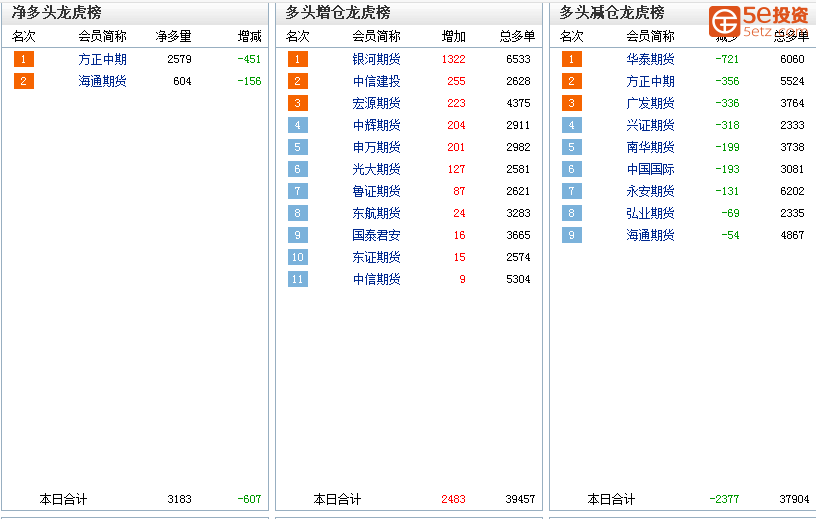Viewport: 816px width, 519px height.
Task: Click the 兴证期货 member name
Action: [x=651, y=125]
